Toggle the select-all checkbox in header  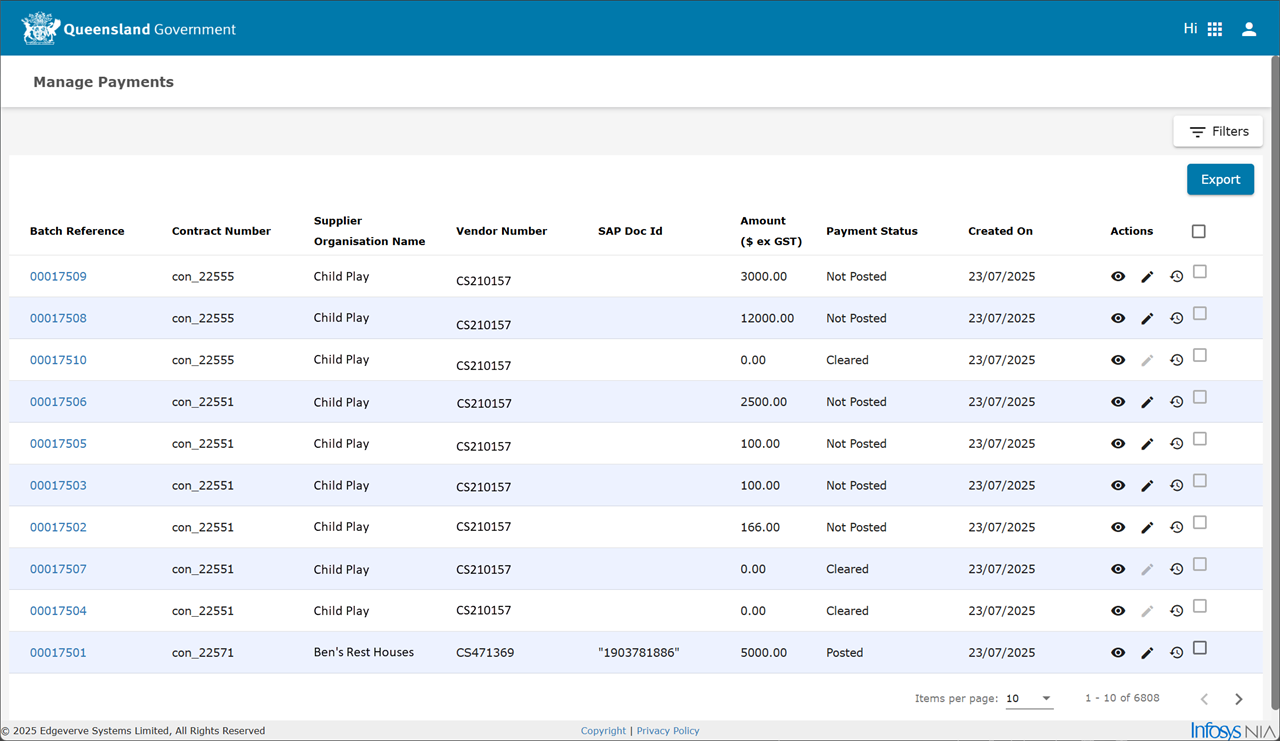[x=1199, y=231]
